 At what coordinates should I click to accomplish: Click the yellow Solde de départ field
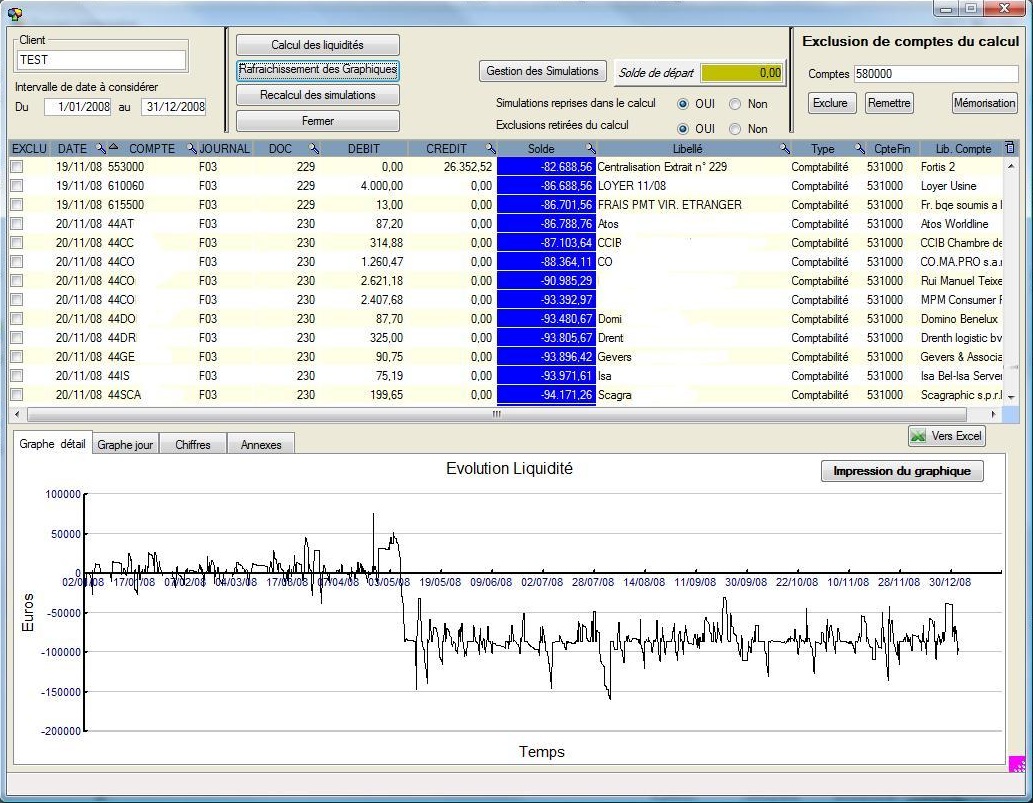pyautogui.click(x=741, y=72)
